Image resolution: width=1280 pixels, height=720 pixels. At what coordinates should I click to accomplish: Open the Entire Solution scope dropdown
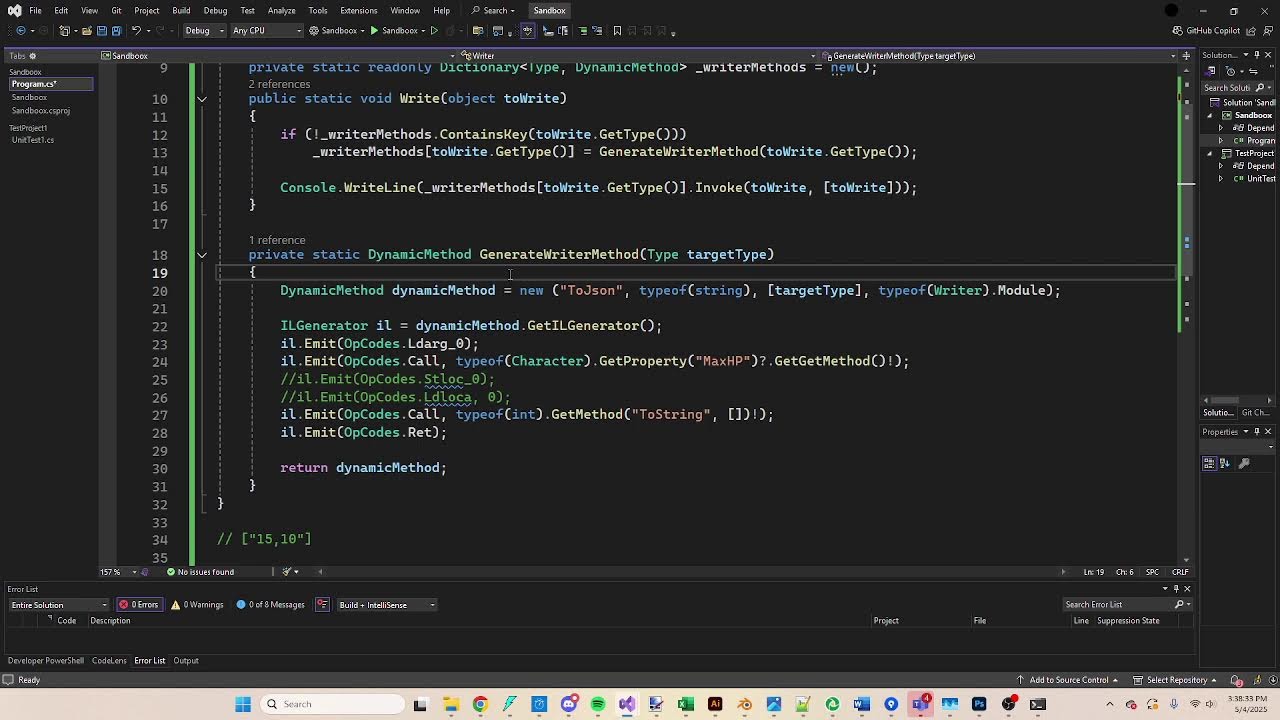(x=58, y=605)
